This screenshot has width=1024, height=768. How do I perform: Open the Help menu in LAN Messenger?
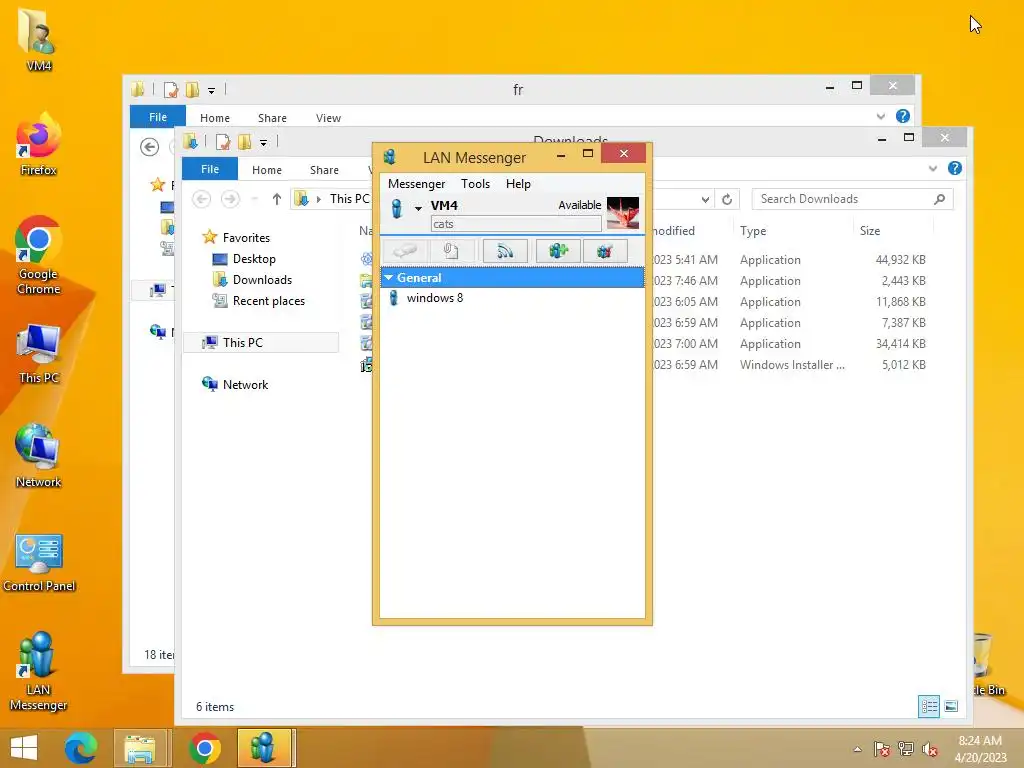(518, 184)
